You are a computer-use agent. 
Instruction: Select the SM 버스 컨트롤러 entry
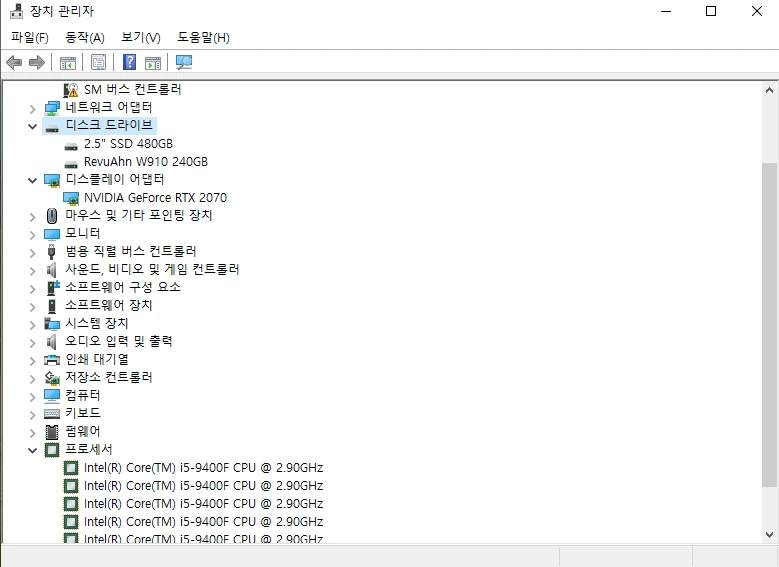(133, 89)
